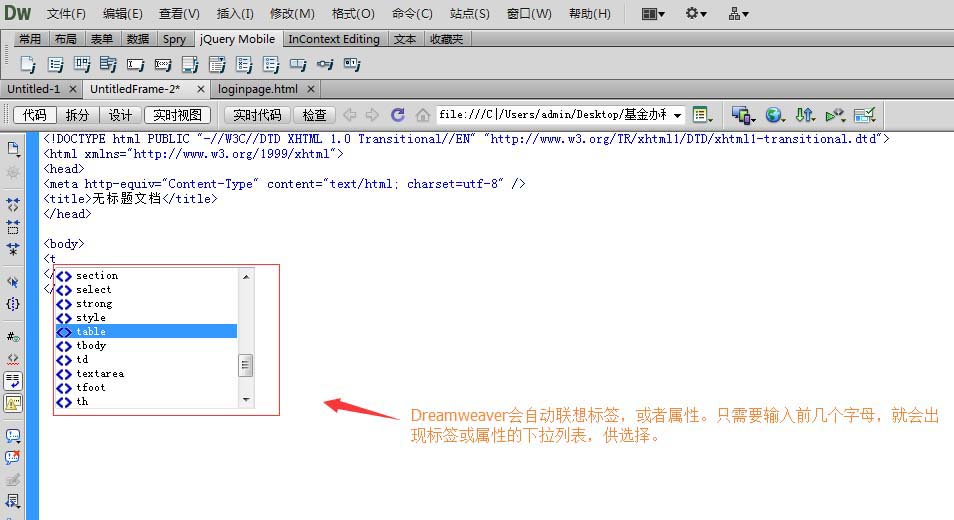The height and width of the screenshot is (520, 954).
Task: Expand the file address dropdown arrow
Action: pyautogui.click(x=677, y=116)
